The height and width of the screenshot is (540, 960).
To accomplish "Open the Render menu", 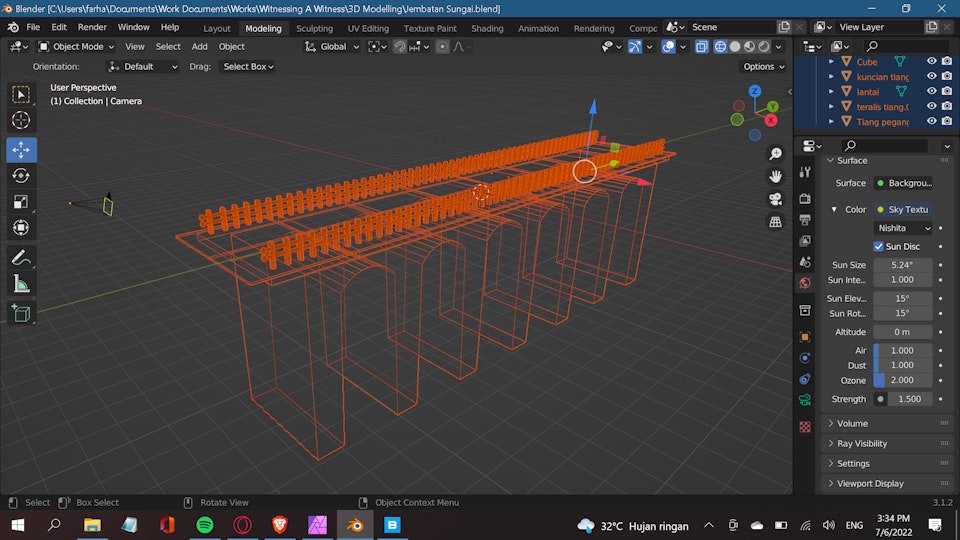I will point(92,28).
